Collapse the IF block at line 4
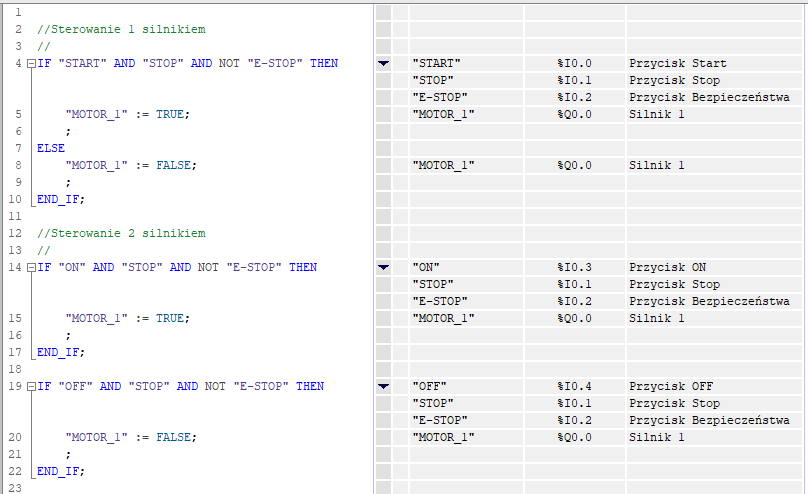 (x=31, y=64)
